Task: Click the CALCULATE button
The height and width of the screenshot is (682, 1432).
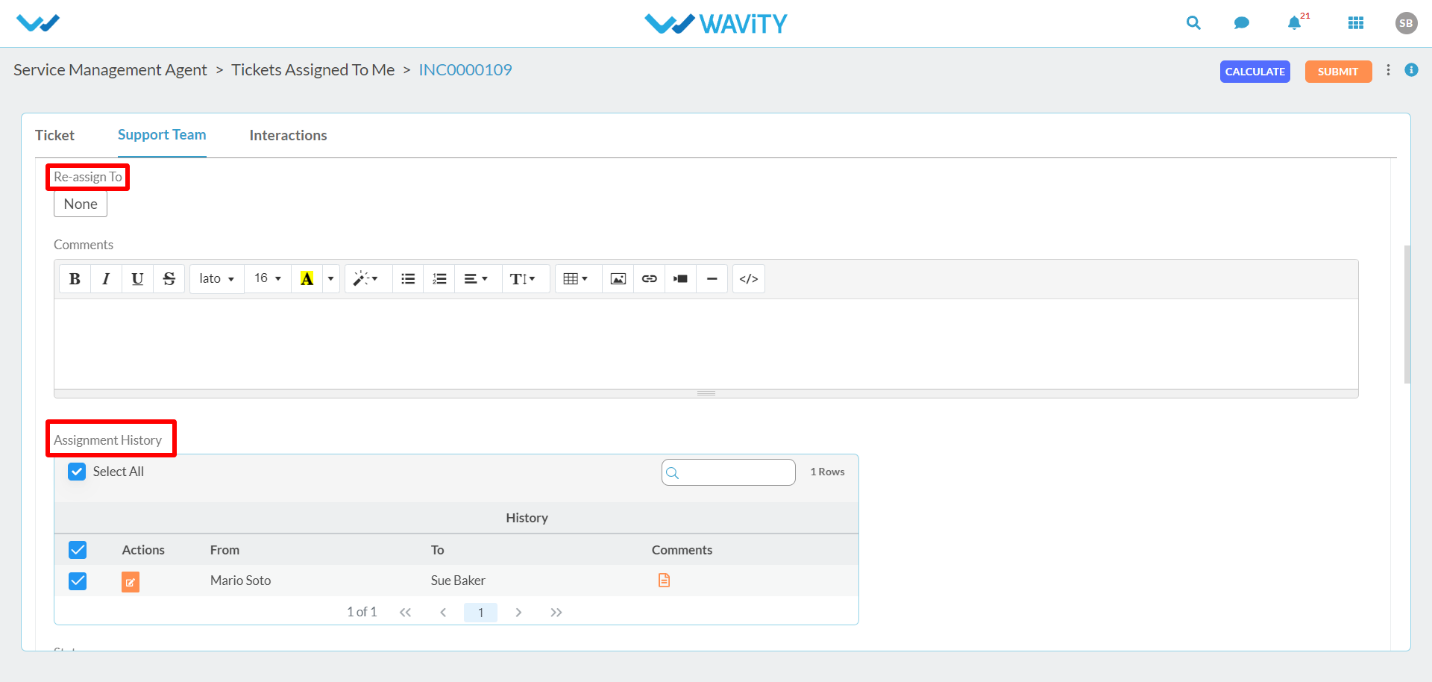Action: (1255, 72)
